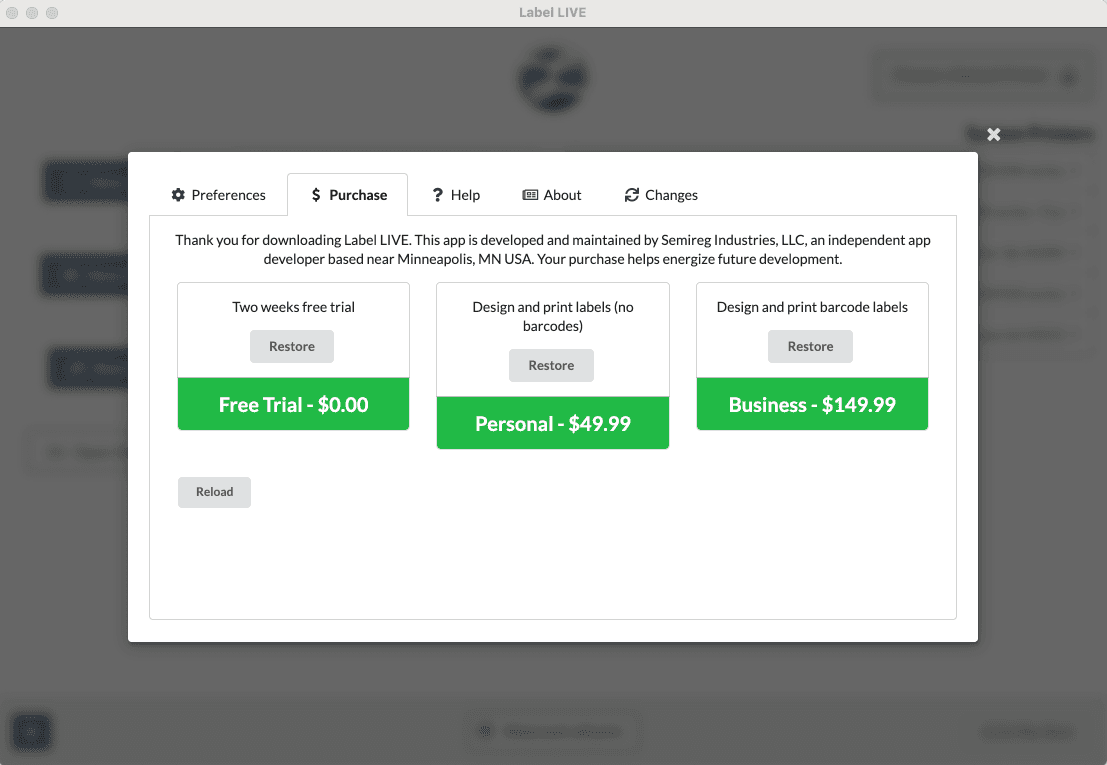1107x765 pixels.
Task: Click the icon button in the bottom-left corner
Action: tap(31, 732)
